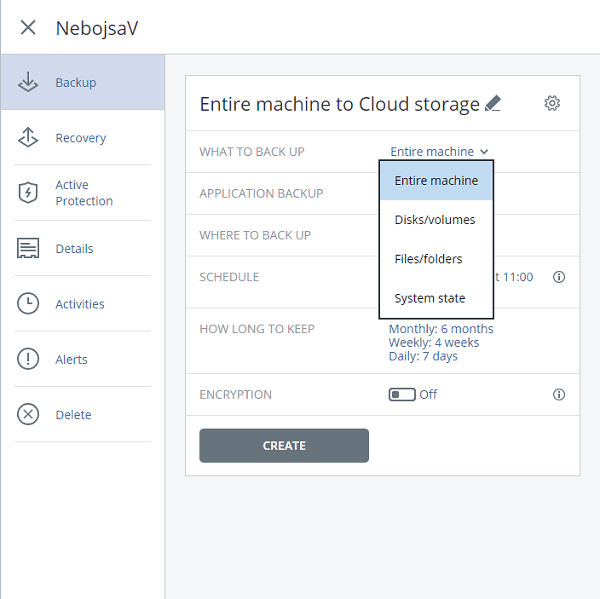Click the Recovery upload icon in sidebar

pos(28,137)
